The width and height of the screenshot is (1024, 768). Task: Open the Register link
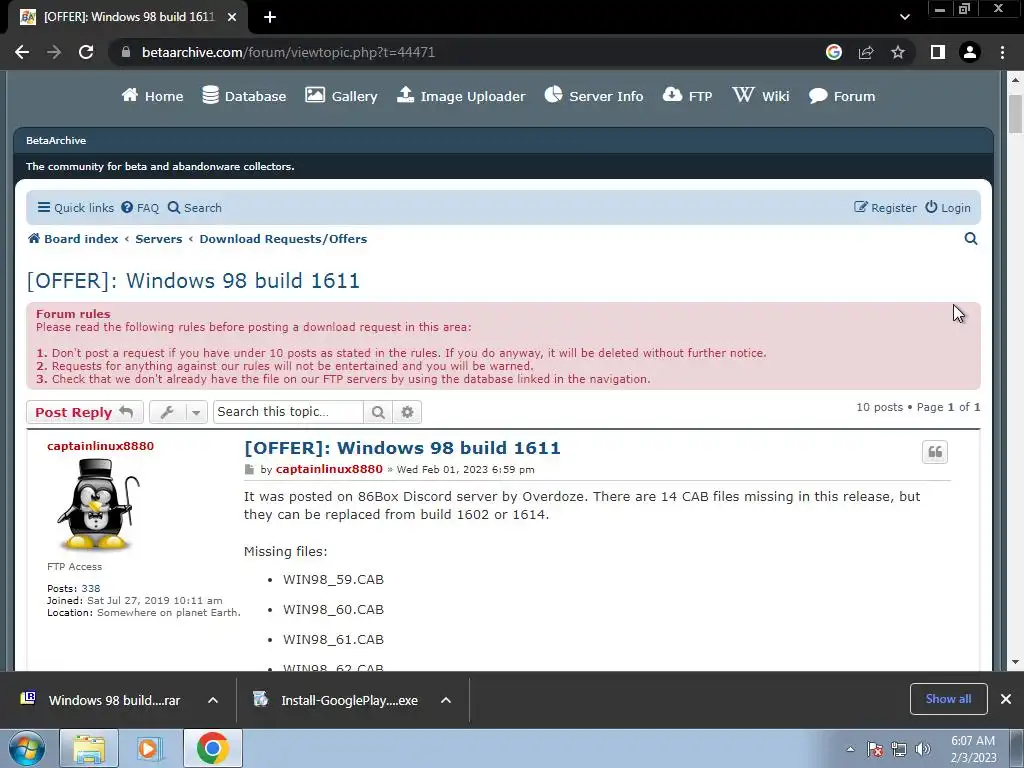(885, 208)
